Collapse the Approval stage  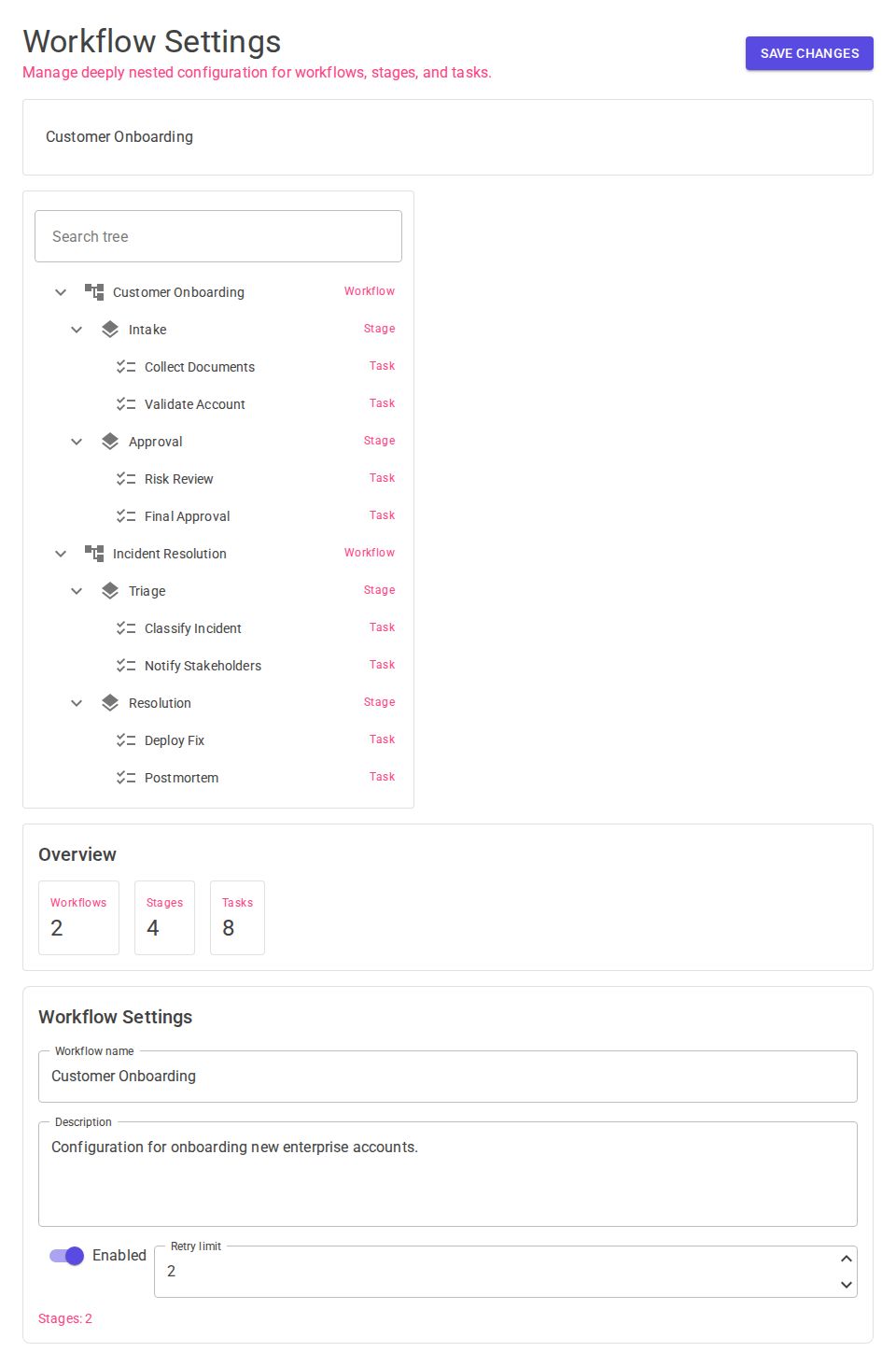pyautogui.click(x=77, y=441)
